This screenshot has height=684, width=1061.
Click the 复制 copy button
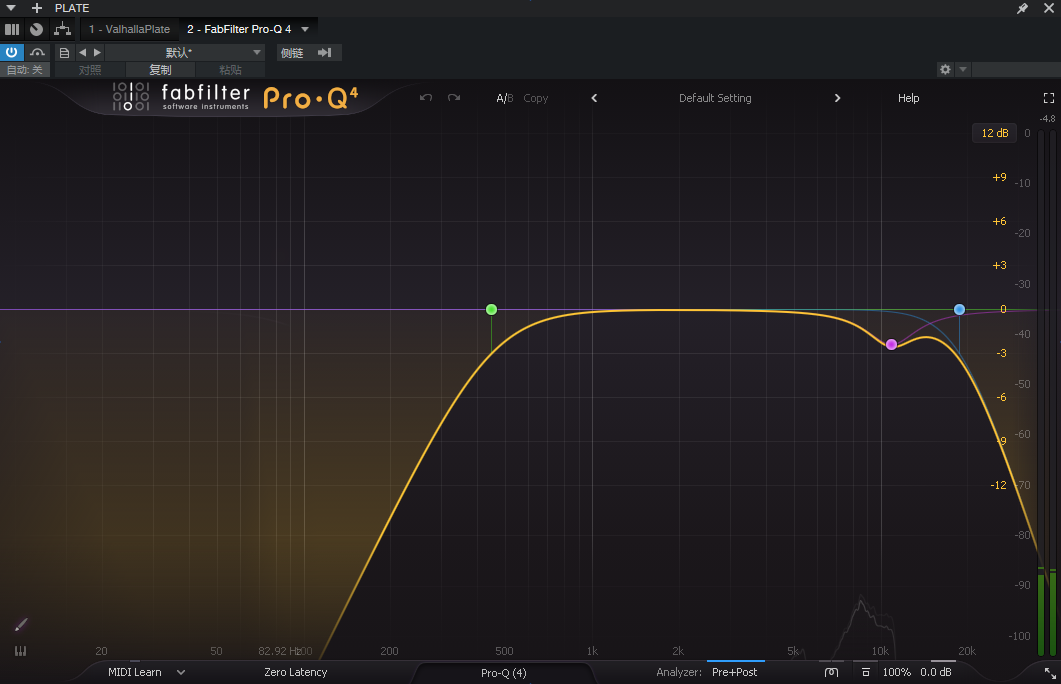tap(160, 70)
